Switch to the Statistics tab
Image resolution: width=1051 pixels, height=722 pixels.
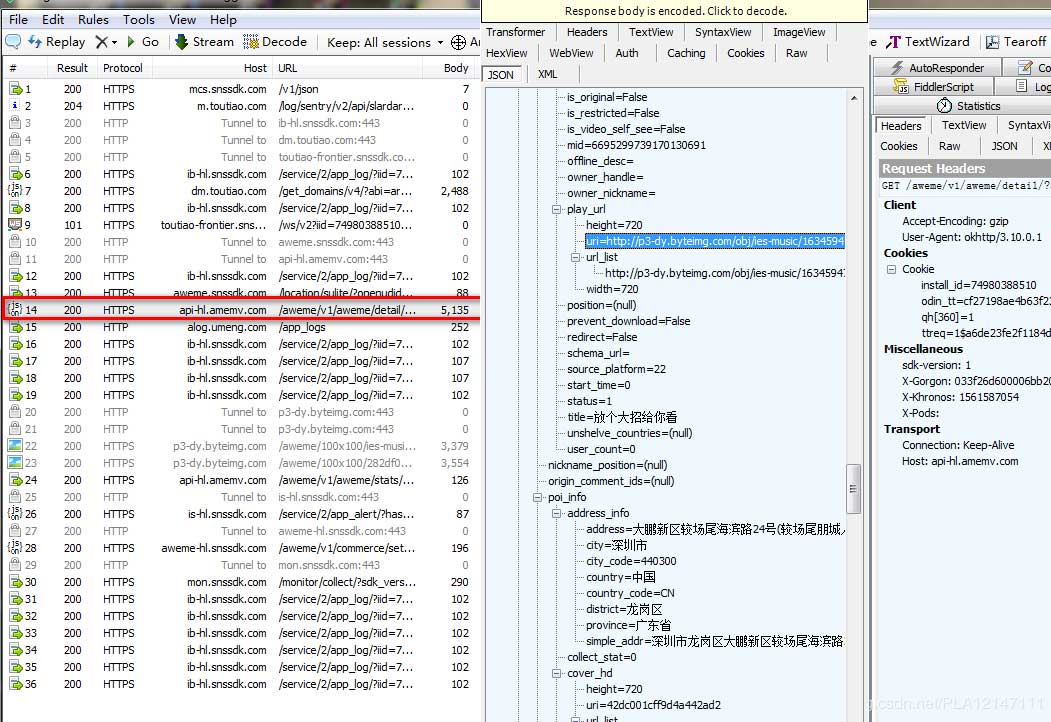click(x=969, y=106)
